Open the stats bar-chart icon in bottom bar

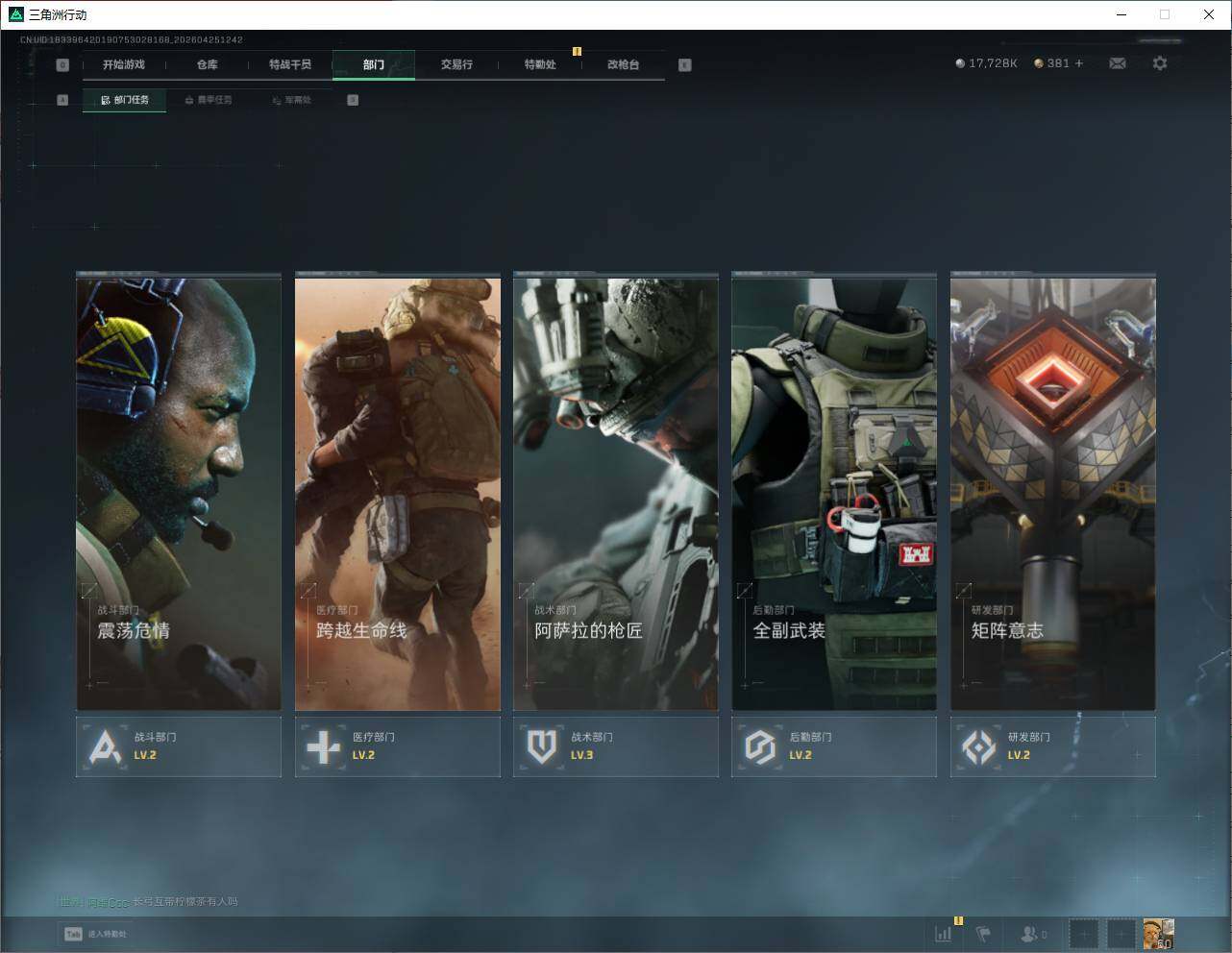(944, 934)
